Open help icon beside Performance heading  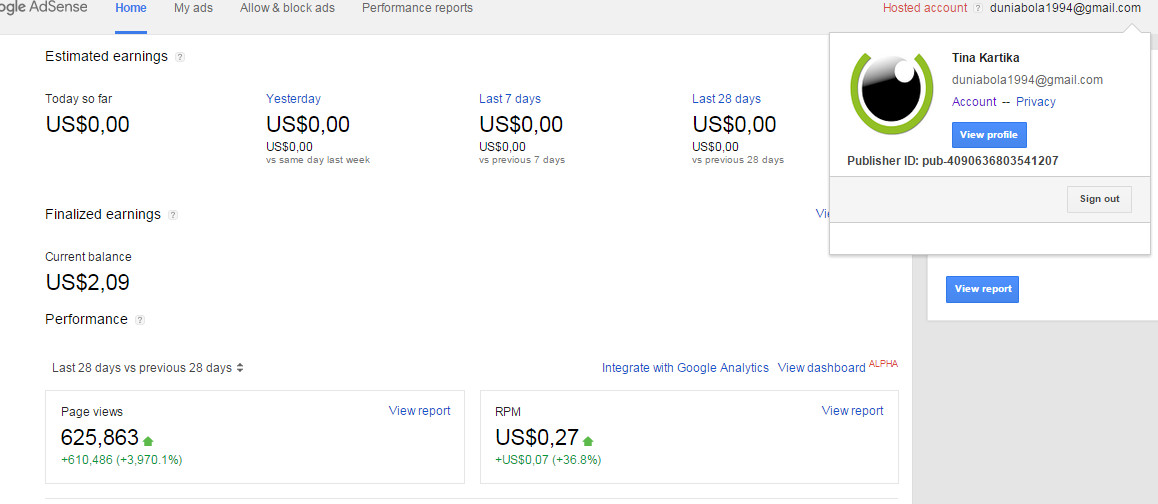click(140, 320)
